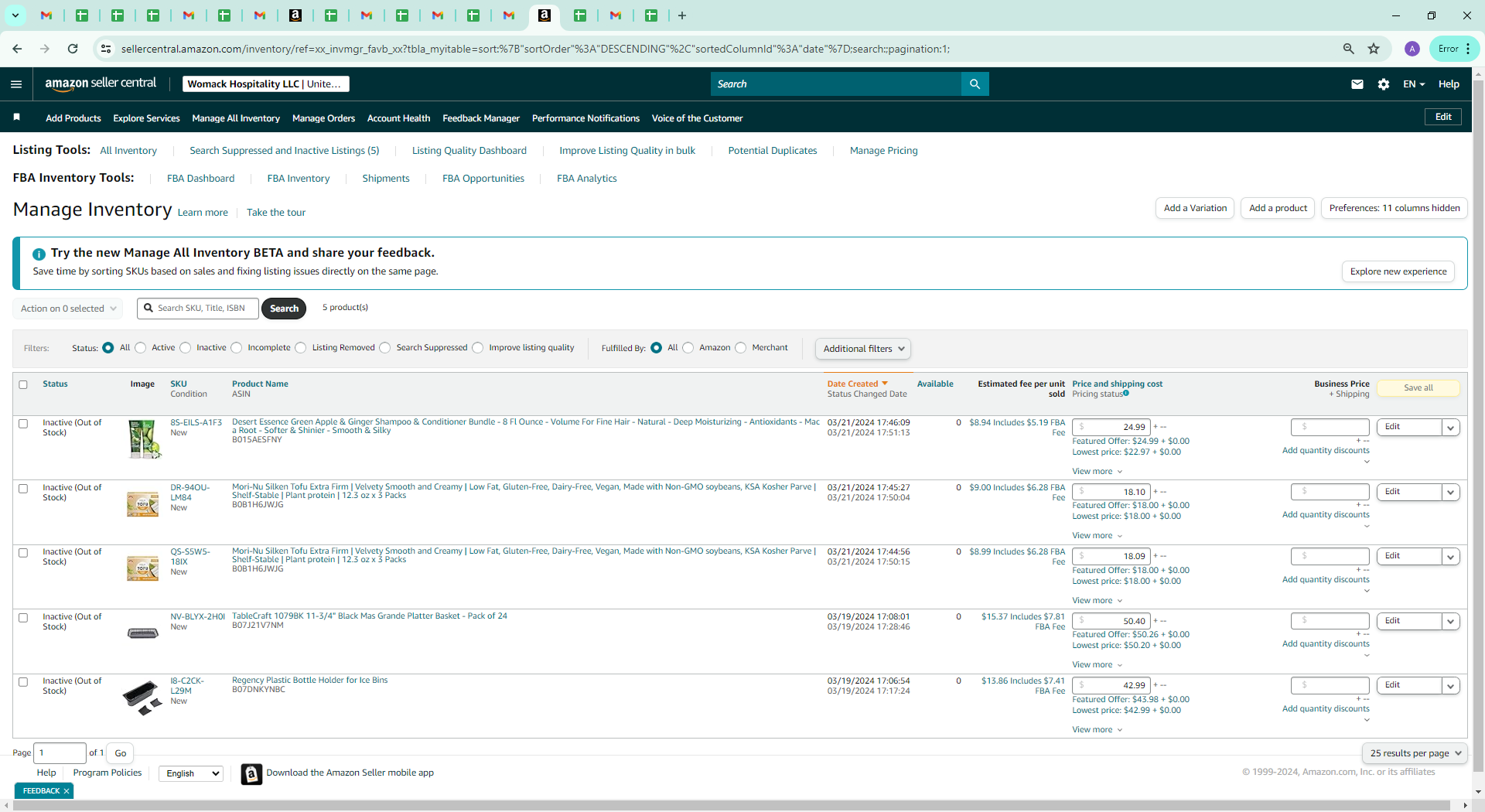Click the page number input field
1485x812 pixels.
click(60, 753)
